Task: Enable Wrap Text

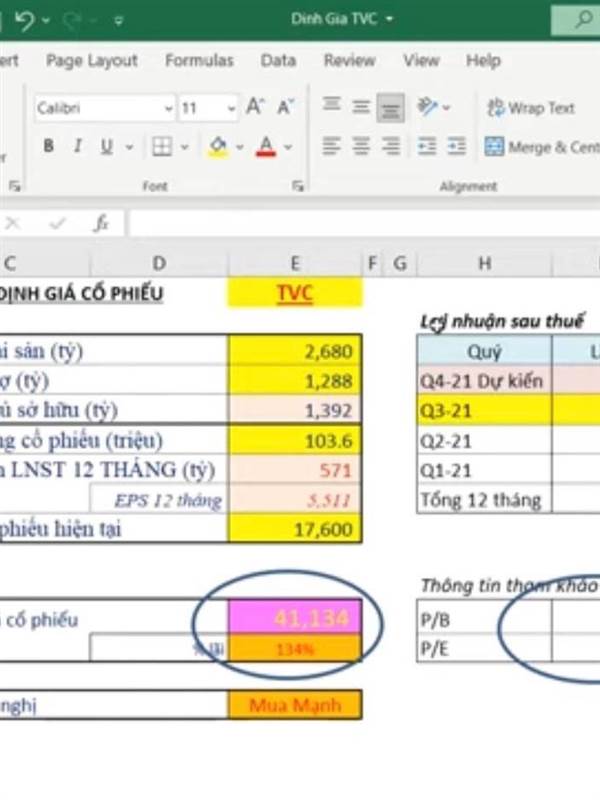Action: (531, 108)
